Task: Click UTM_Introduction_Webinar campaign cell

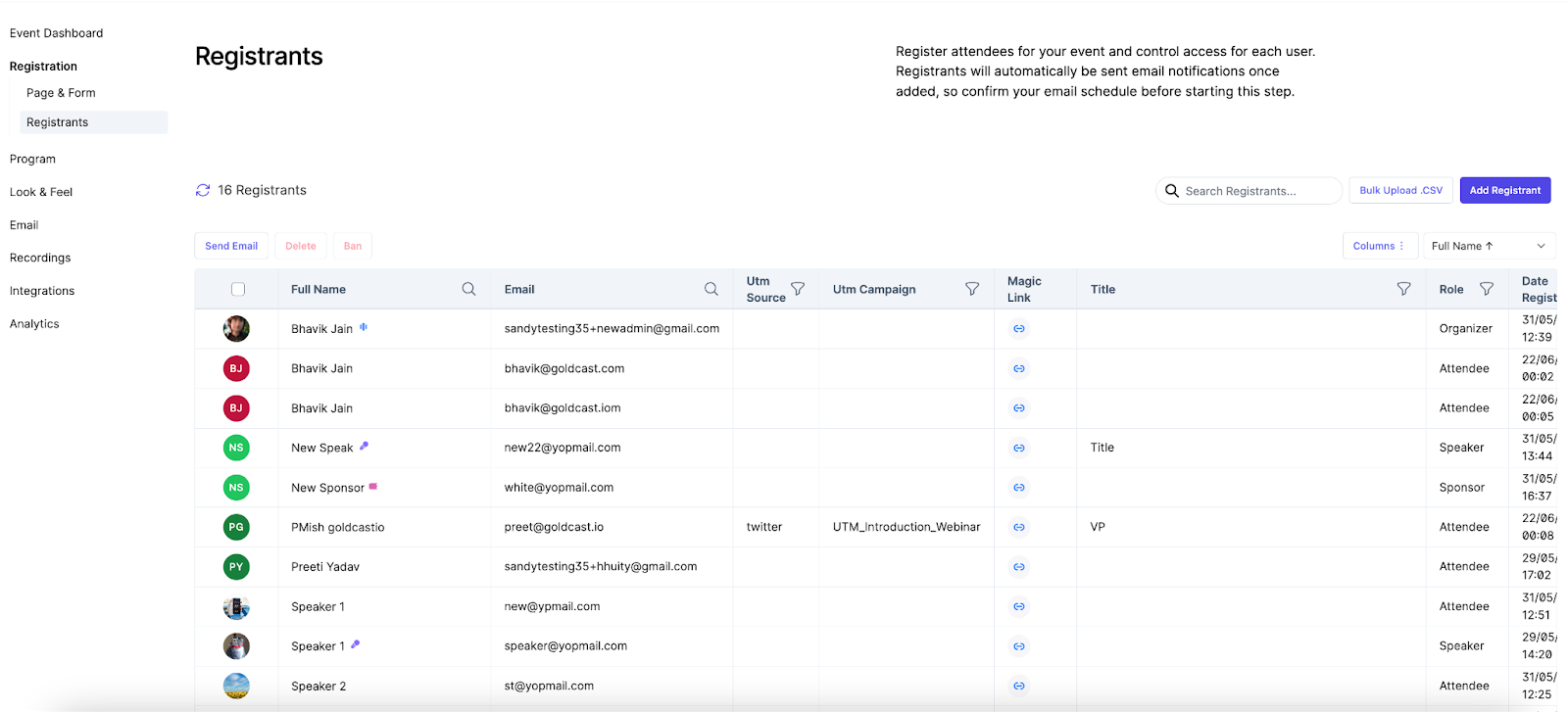Action: (906, 527)
